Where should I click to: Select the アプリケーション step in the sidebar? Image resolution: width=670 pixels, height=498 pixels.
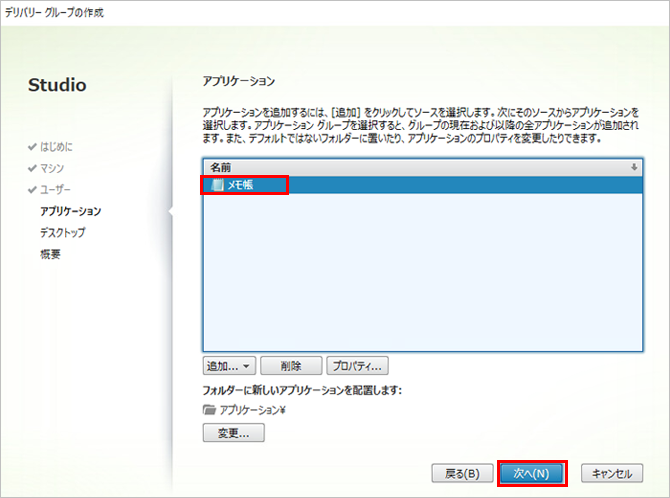pos(70,211)
